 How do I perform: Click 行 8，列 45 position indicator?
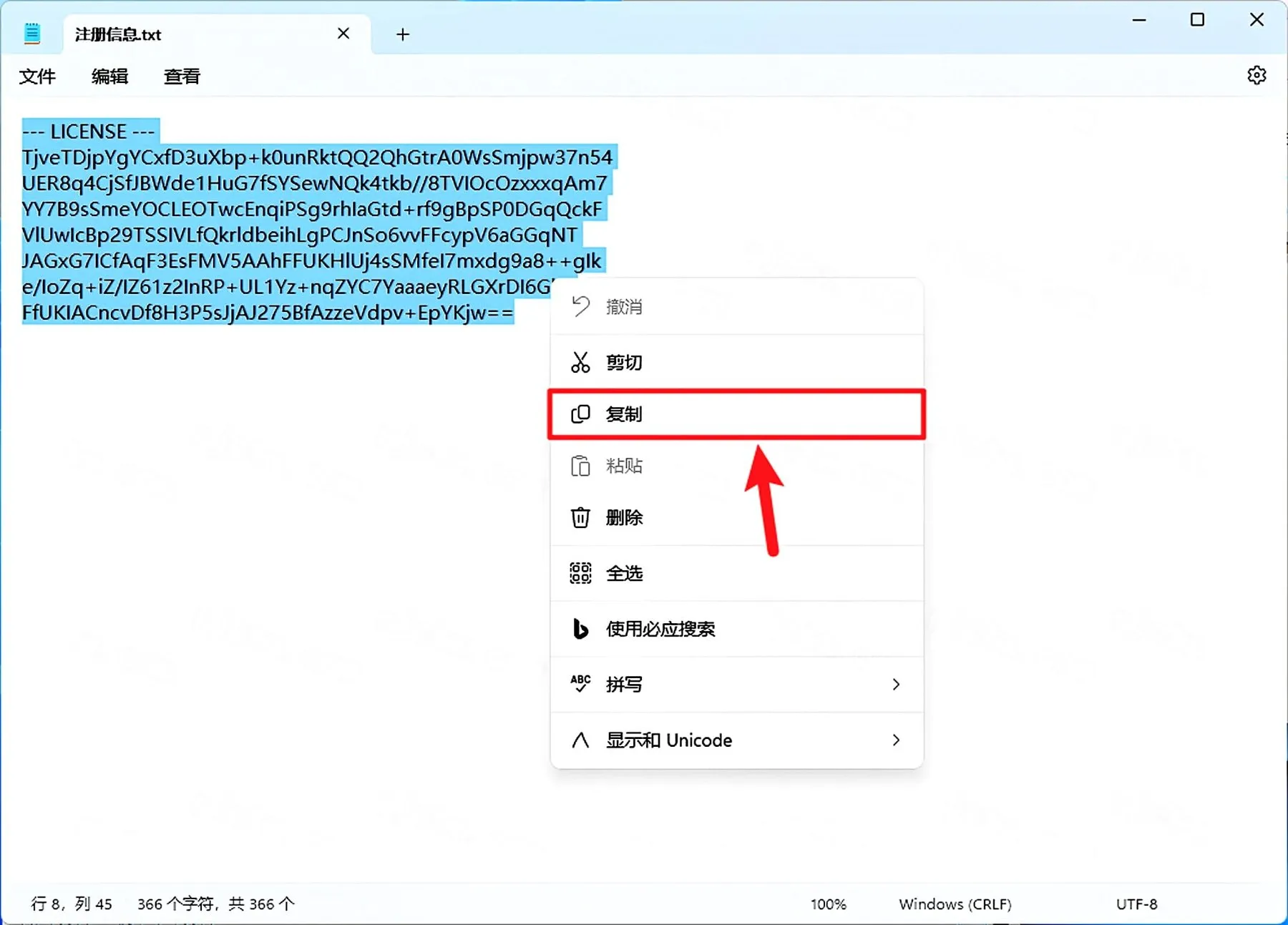pos(72,904)
